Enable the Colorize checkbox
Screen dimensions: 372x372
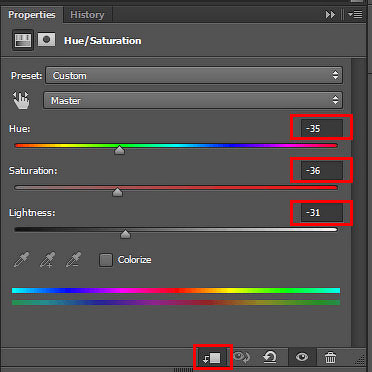coord(106,260)
